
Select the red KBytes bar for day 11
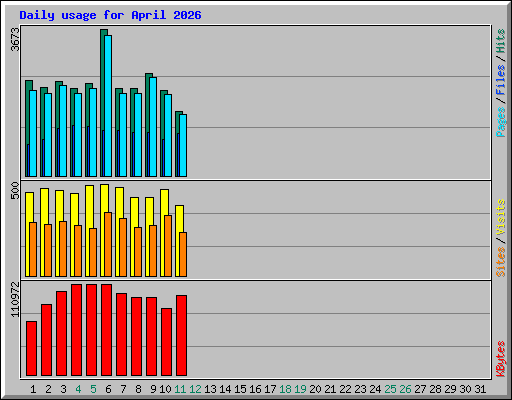coord(181,335)
